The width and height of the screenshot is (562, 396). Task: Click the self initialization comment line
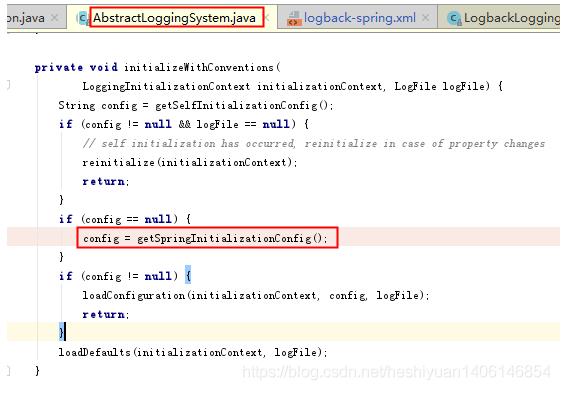(x=314, y=144)
